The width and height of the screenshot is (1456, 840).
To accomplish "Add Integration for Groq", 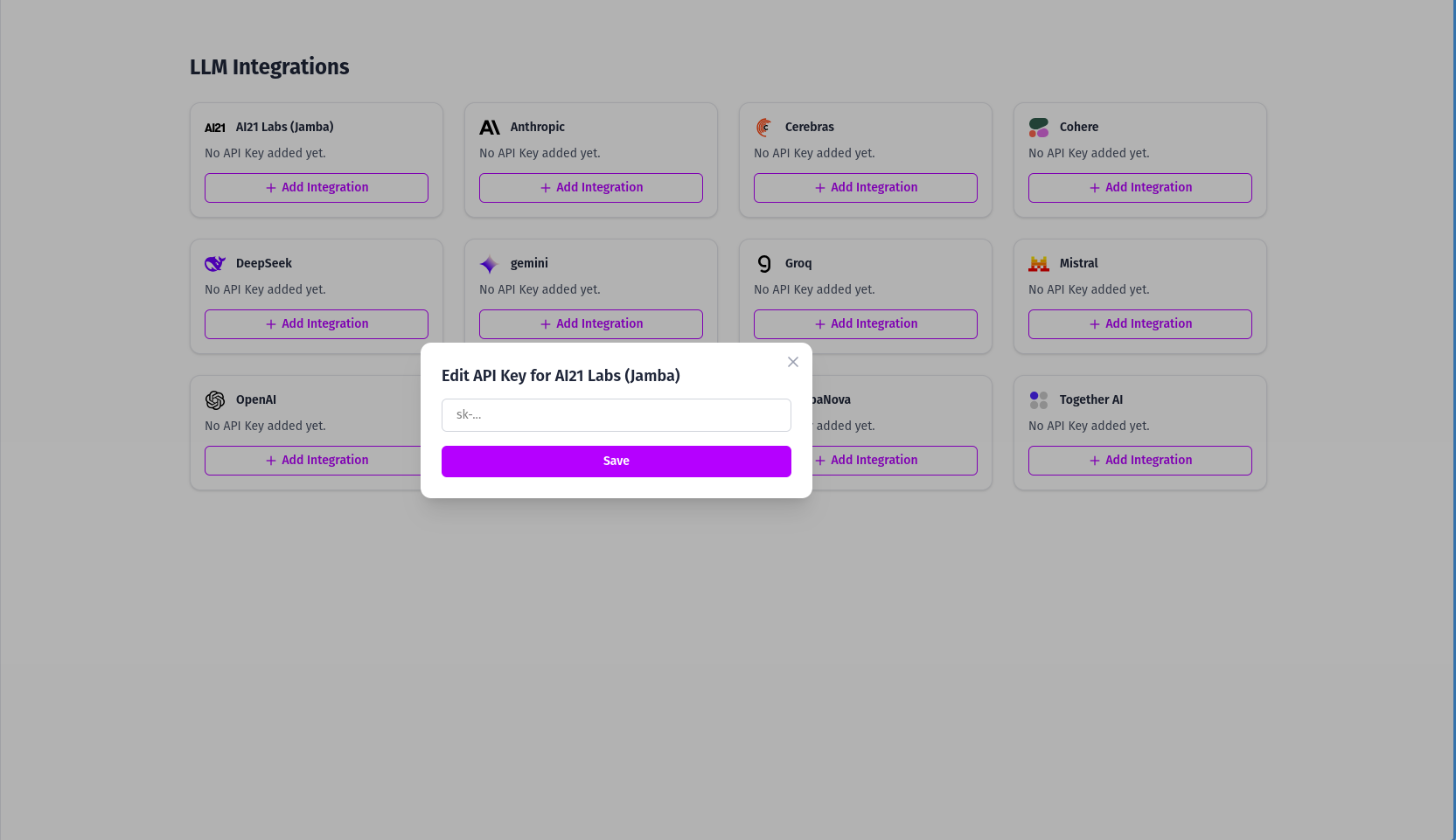I will [865, 323].
